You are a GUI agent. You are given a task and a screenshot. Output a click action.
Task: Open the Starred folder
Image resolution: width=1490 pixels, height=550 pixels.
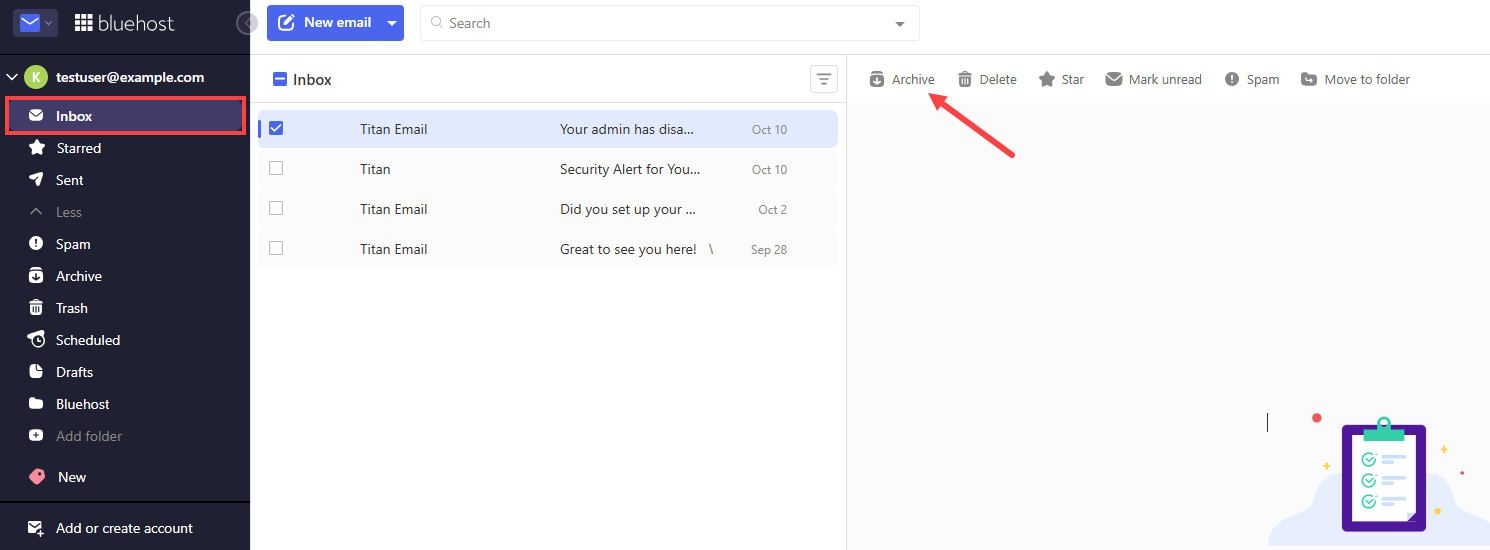tap(78, 148)
